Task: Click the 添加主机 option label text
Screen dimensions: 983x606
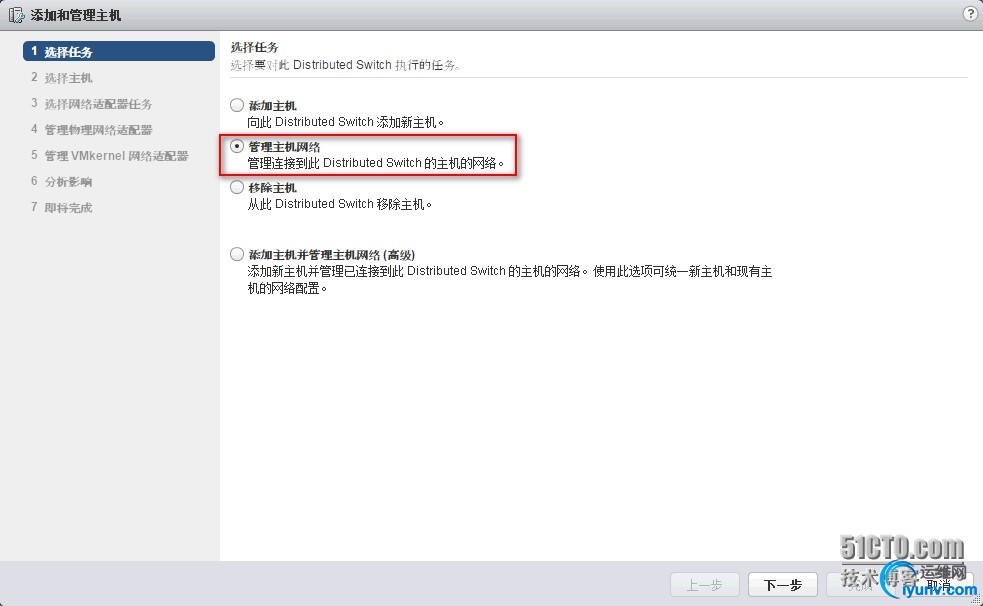Action: [x=272, y=105]
